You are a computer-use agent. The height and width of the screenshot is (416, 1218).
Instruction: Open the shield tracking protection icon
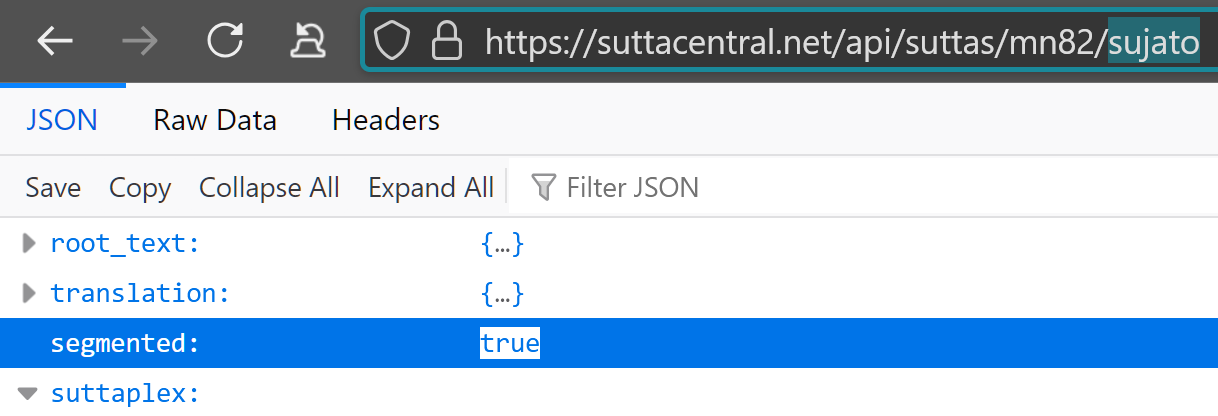pyautogui.click(x=393, y=41)
